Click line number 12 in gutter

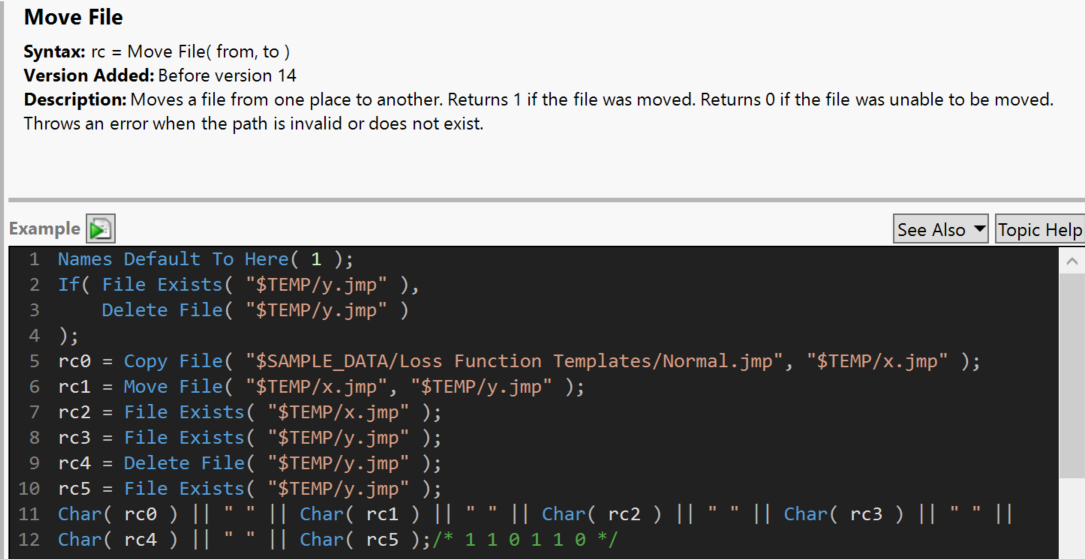coord(29,540)
